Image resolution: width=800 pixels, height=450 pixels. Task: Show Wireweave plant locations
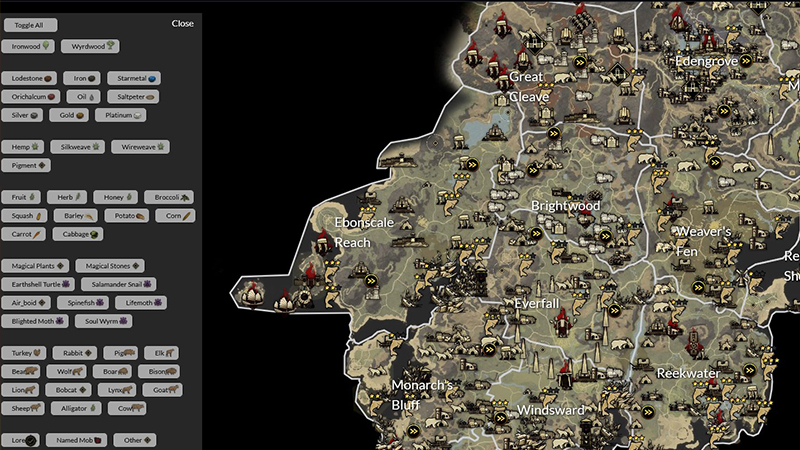point(140,147)
